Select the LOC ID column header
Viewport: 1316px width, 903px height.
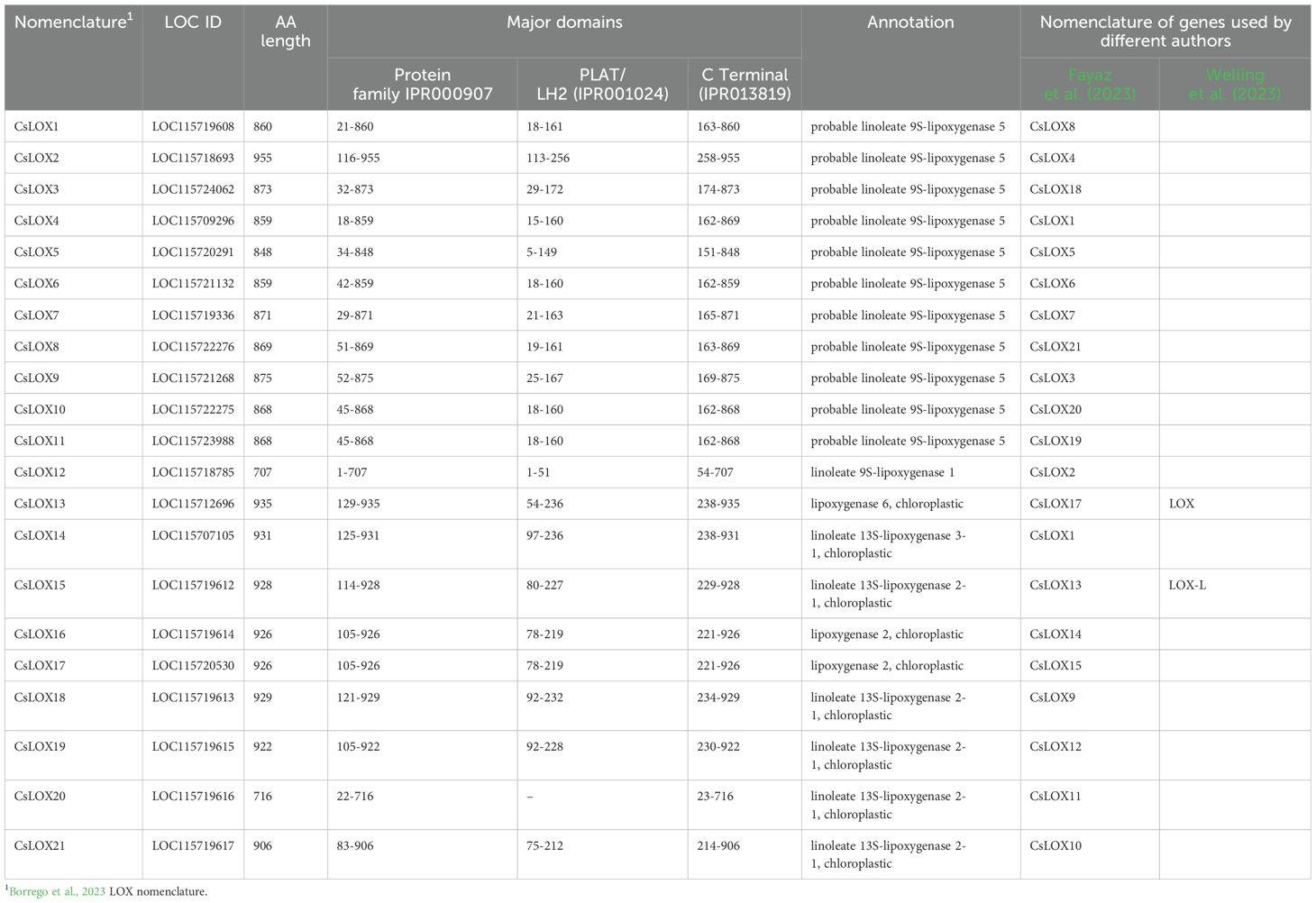pyautogui.click(x=193, y=23)
